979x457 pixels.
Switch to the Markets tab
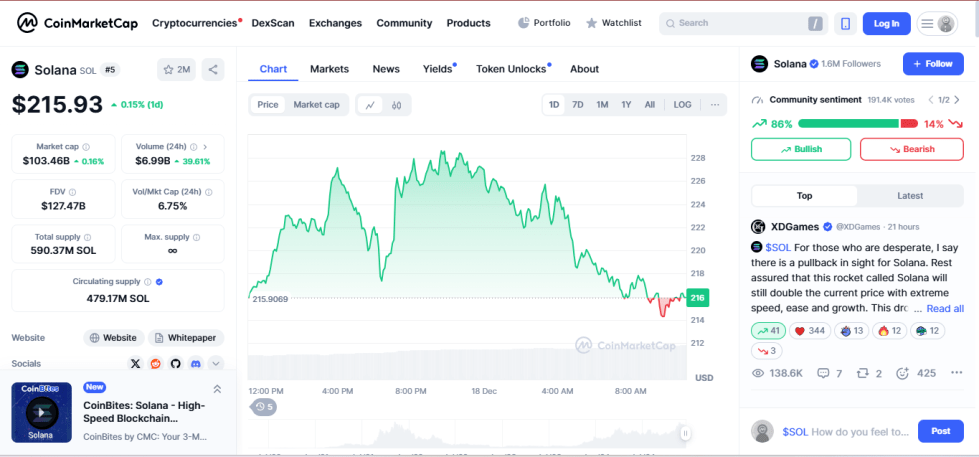pyautogui.click(x=329, y=69)
